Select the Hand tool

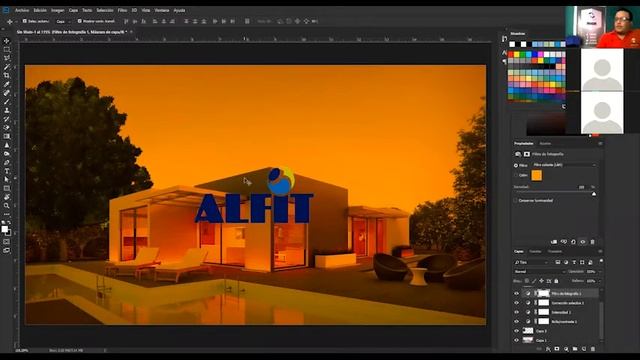tap(7, 197)
